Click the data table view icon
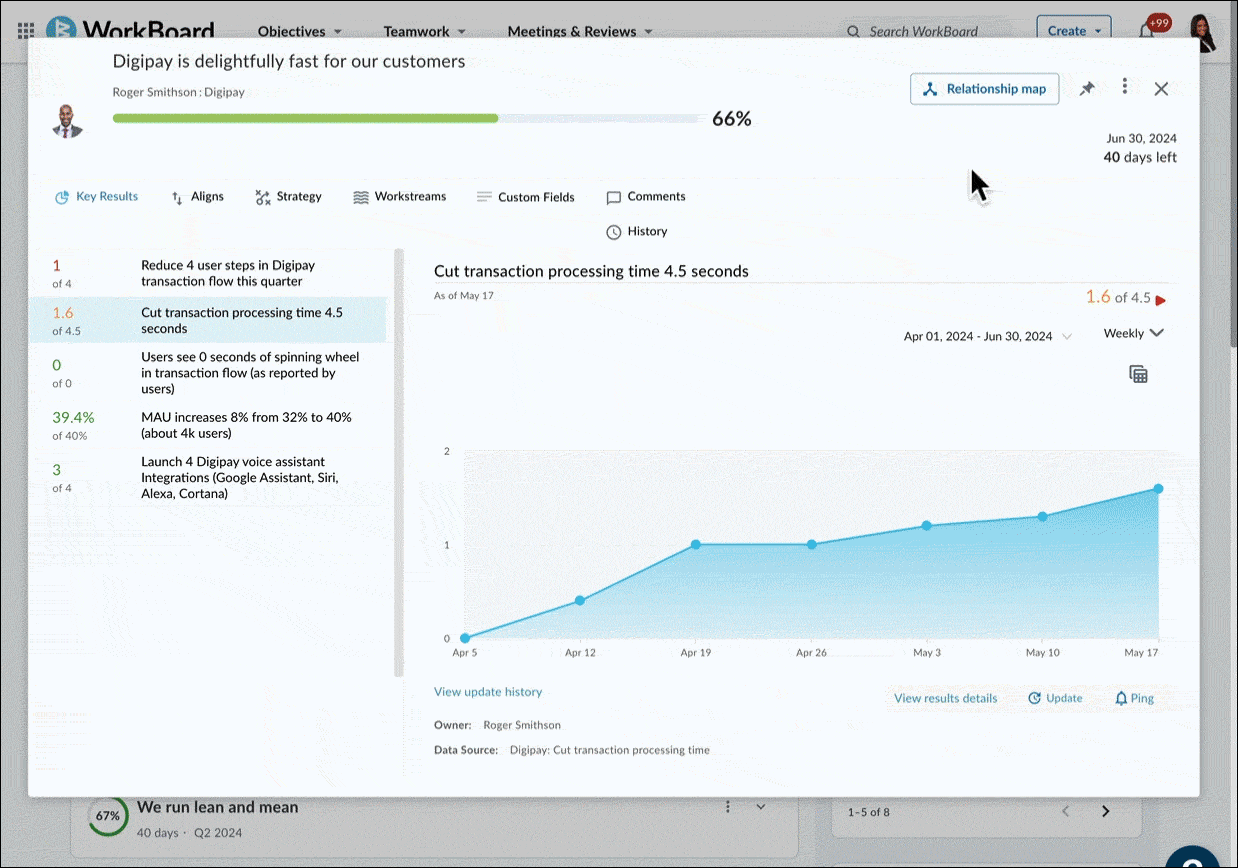 [1138, 374]
